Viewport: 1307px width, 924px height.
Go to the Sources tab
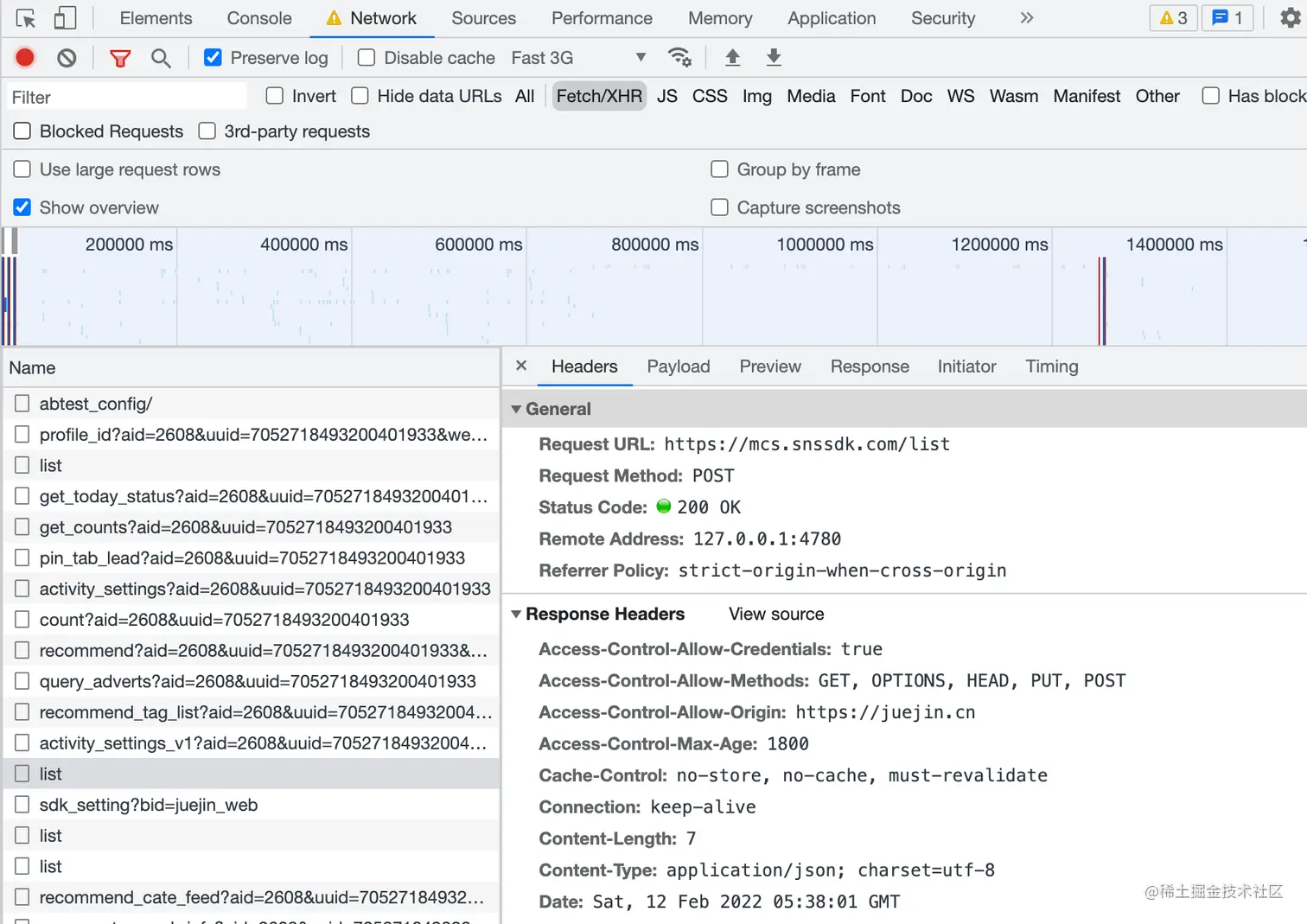[483, 18]
